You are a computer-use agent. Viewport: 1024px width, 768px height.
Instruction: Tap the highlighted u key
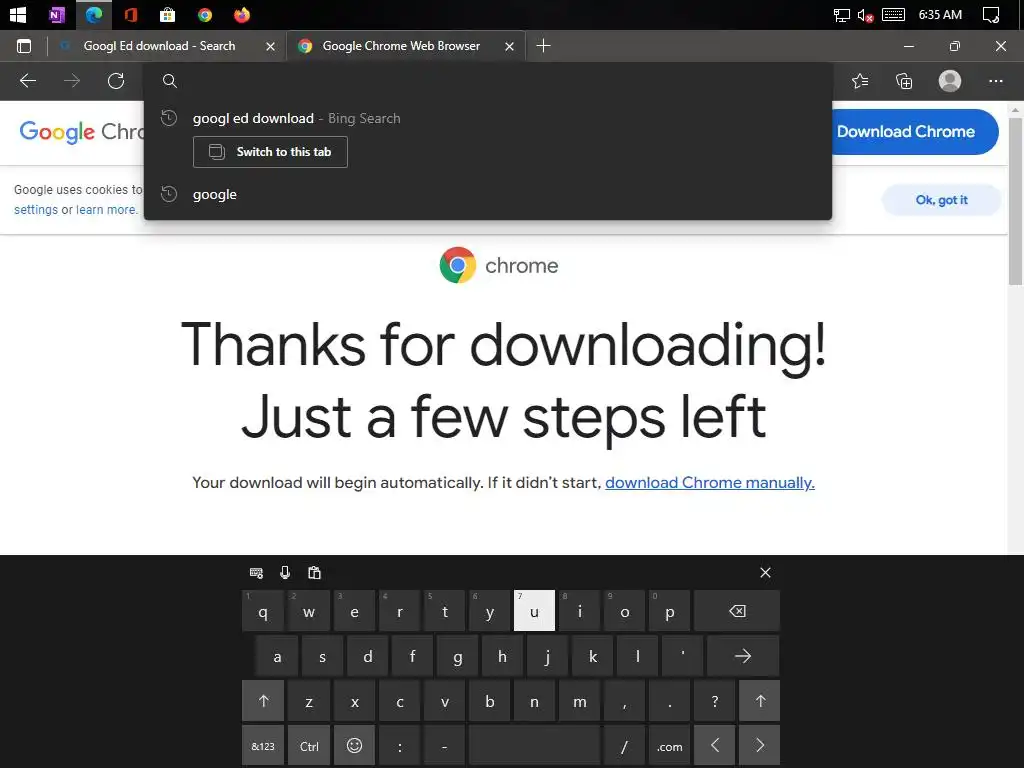[x=534, y=611]
